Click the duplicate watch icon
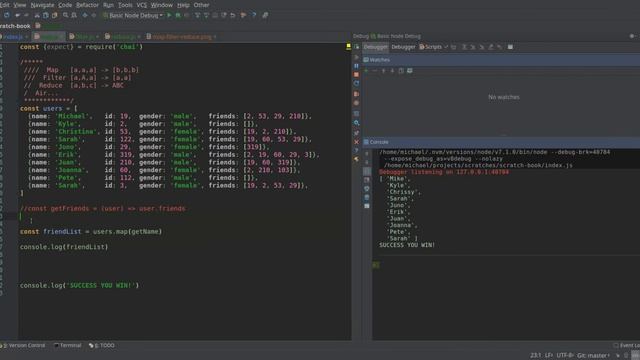640x360 pixels. pos(401,71)
